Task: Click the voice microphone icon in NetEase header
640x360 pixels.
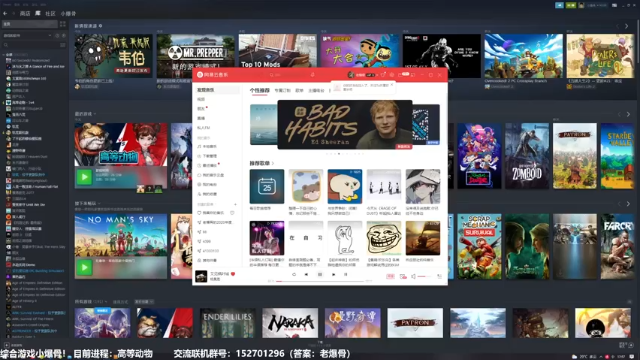Action: point(313,75)
